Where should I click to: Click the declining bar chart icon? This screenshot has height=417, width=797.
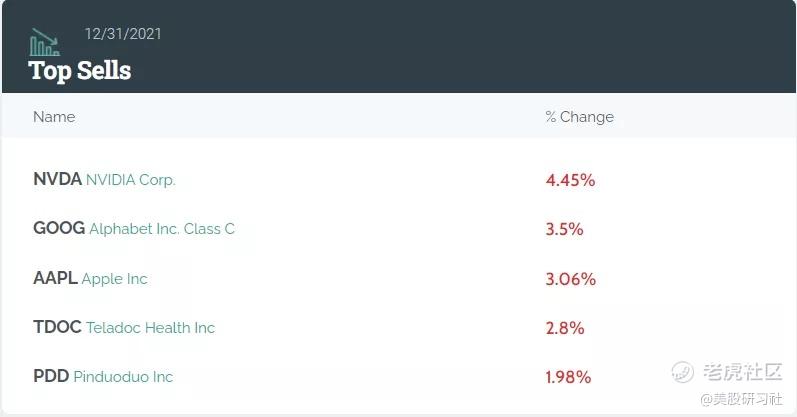coord(44,42)
